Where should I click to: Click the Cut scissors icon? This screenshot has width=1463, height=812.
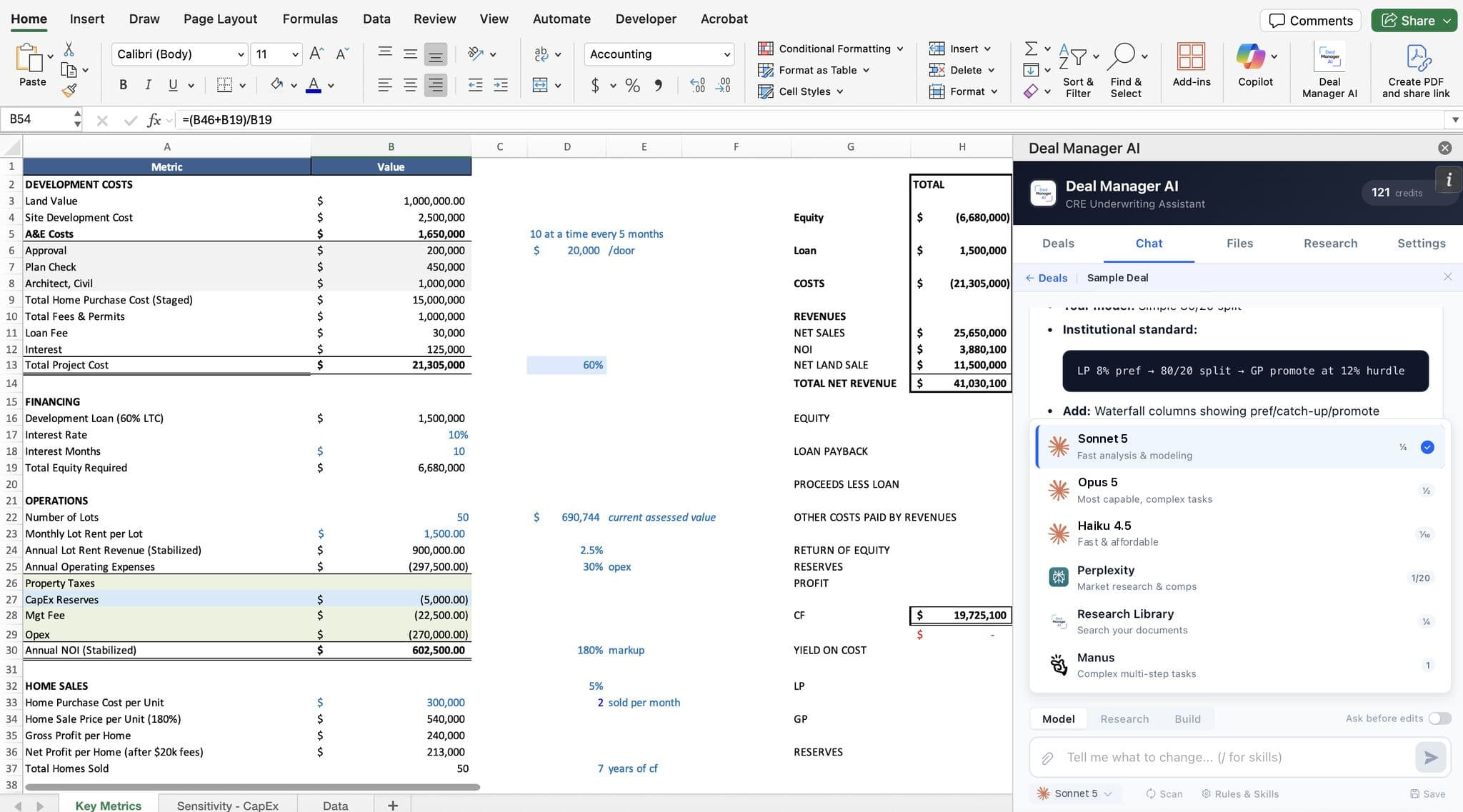69,49
